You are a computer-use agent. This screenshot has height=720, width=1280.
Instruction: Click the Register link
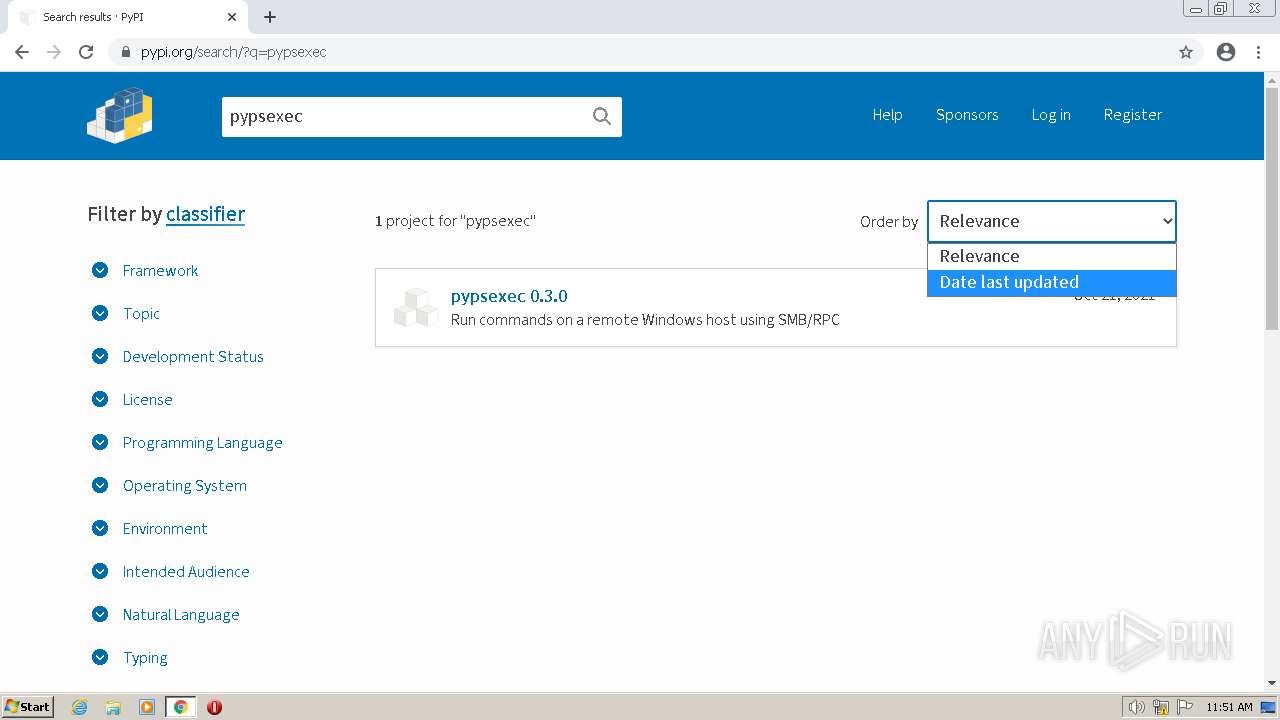(1132, 115)
